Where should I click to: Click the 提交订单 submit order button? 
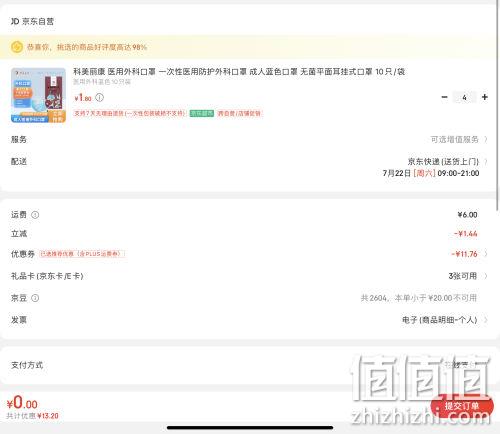pyautogui.click(x=462, y=406)
